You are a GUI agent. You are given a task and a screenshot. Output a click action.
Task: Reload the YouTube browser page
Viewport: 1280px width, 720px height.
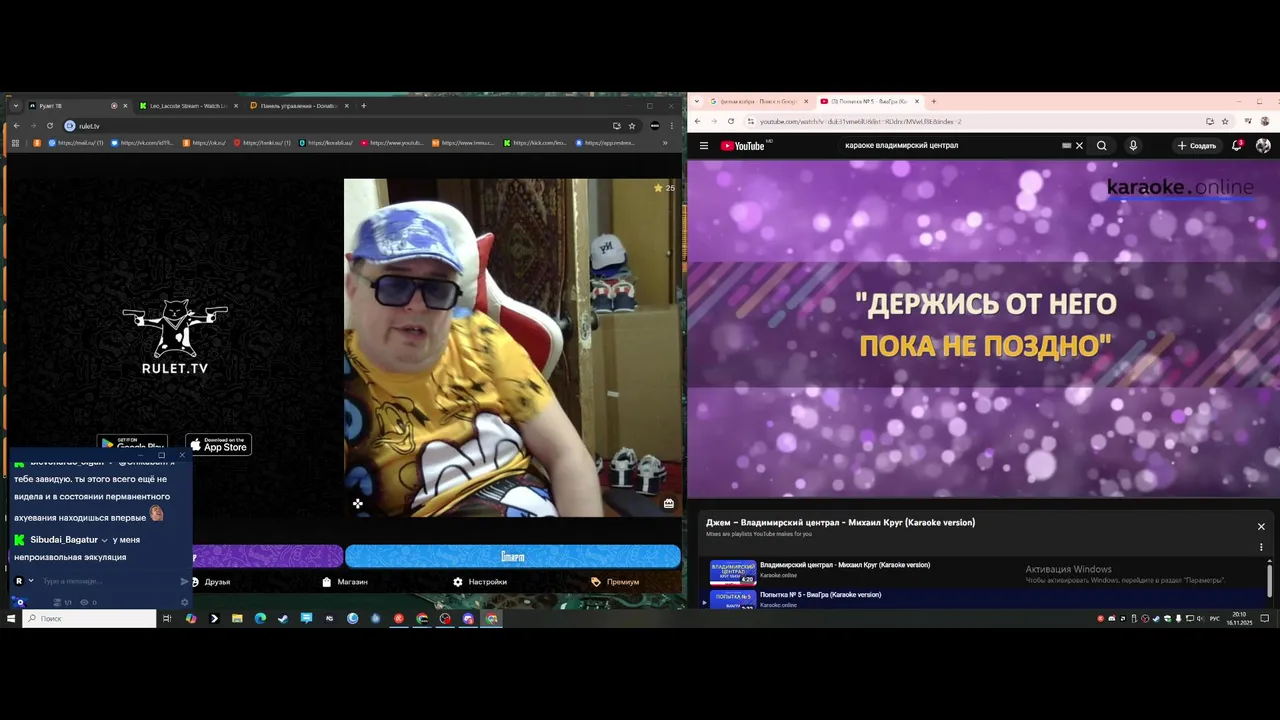coord(730,122)
